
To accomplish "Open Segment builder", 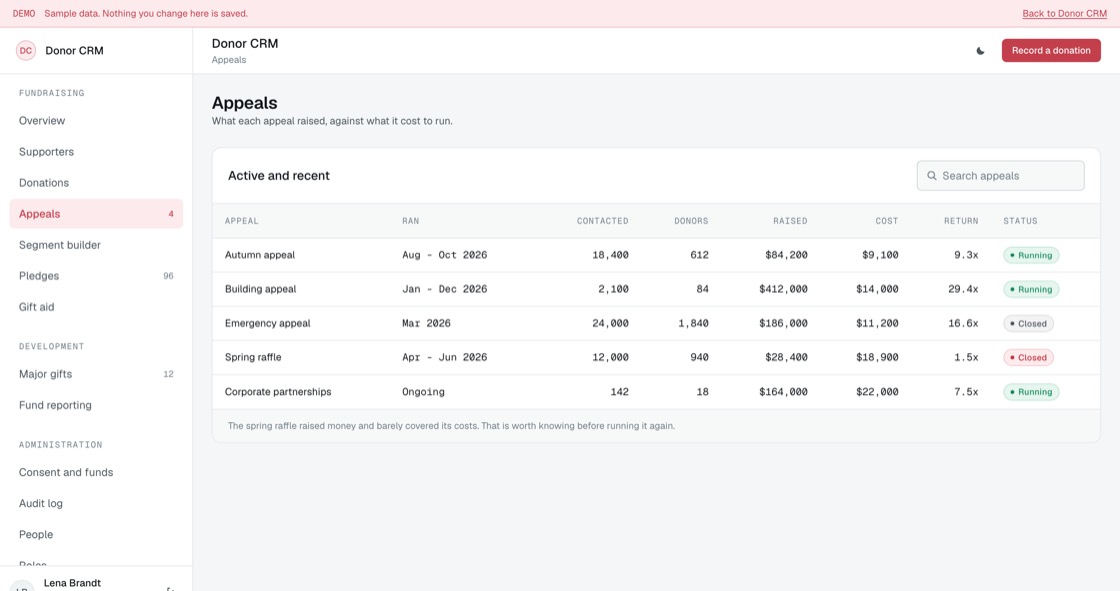I will [x=96, y=245].
